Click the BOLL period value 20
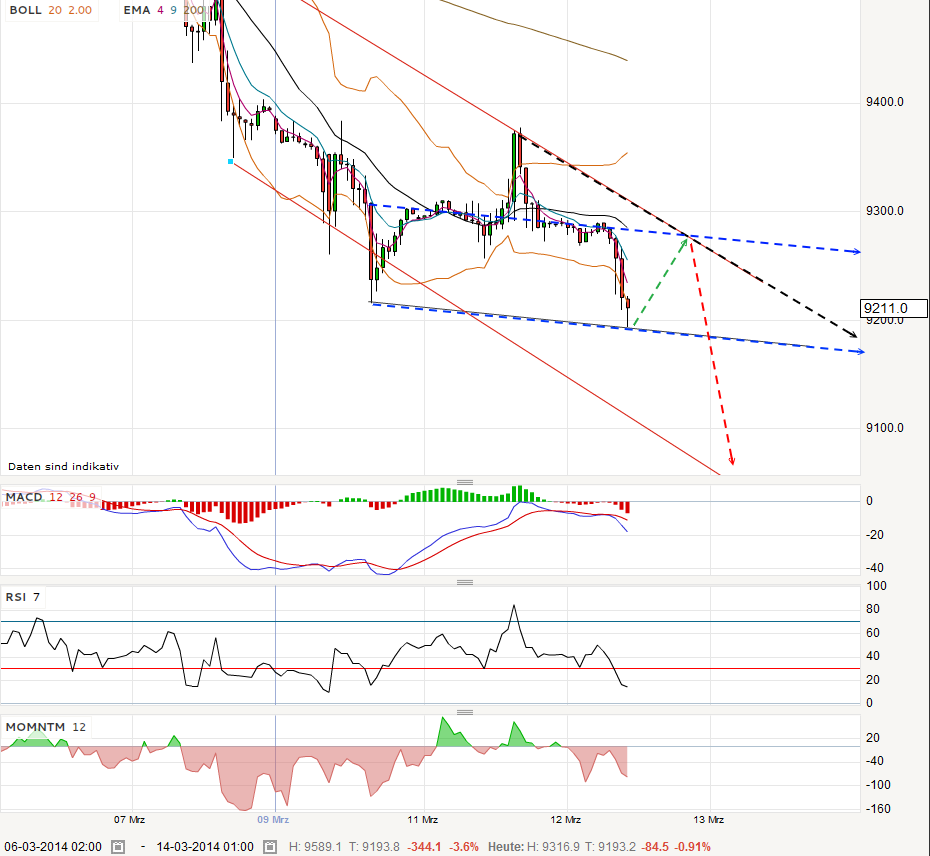This screenshot has height=856, width=930. pos(55,10)
